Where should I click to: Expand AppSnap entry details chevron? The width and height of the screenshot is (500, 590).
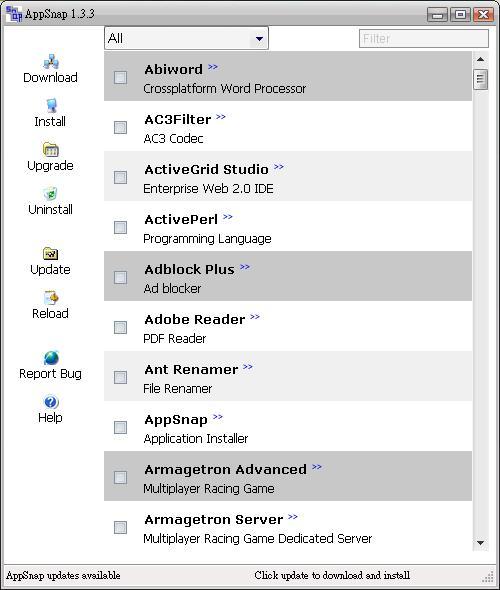[x=218, y=417]
